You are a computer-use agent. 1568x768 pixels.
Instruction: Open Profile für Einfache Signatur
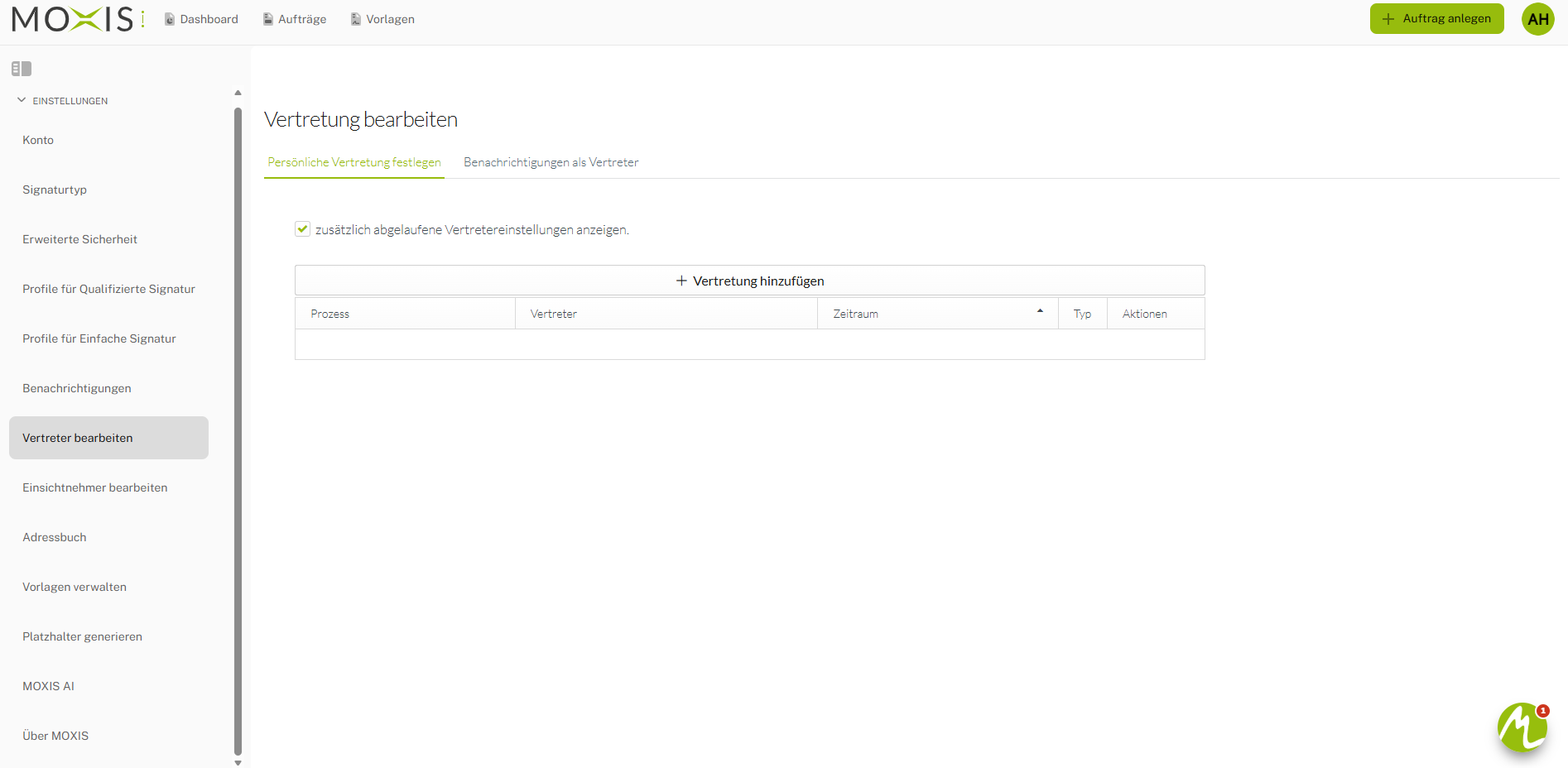[108, 338]
